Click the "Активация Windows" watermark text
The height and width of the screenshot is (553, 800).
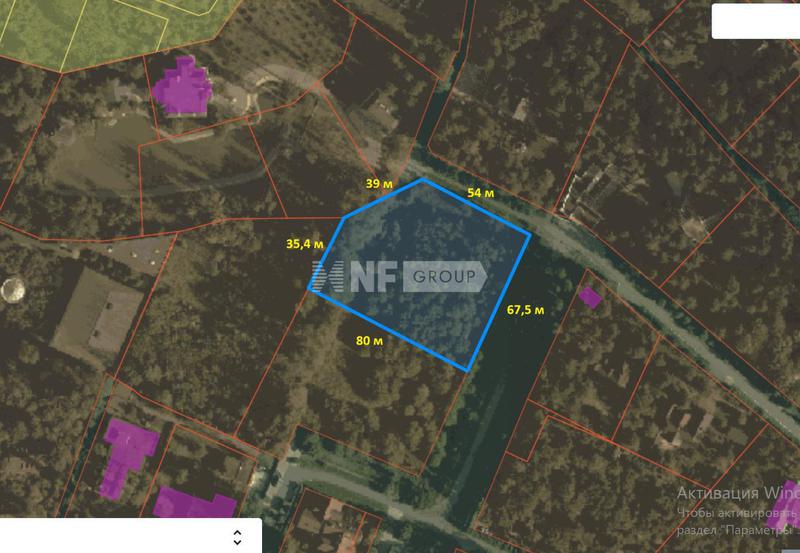pyautogui.click(x=738, y=493)
